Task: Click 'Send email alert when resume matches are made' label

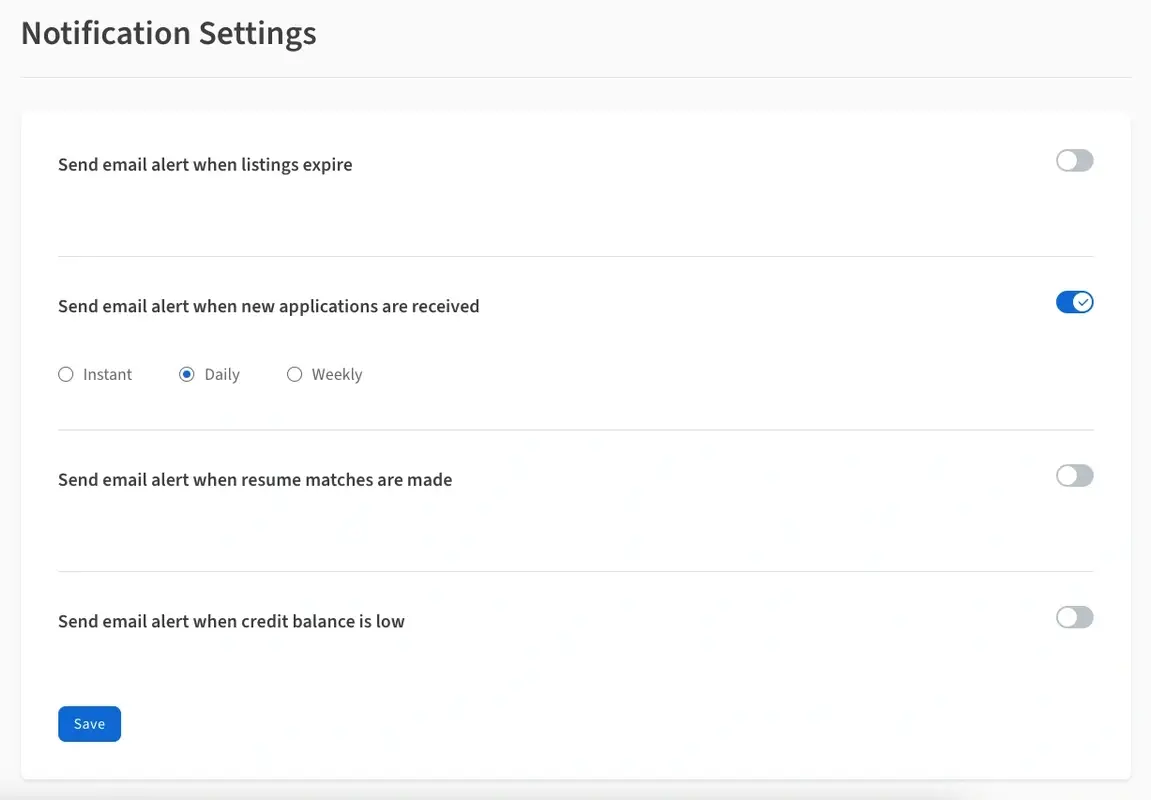Action: click(255, 479)
